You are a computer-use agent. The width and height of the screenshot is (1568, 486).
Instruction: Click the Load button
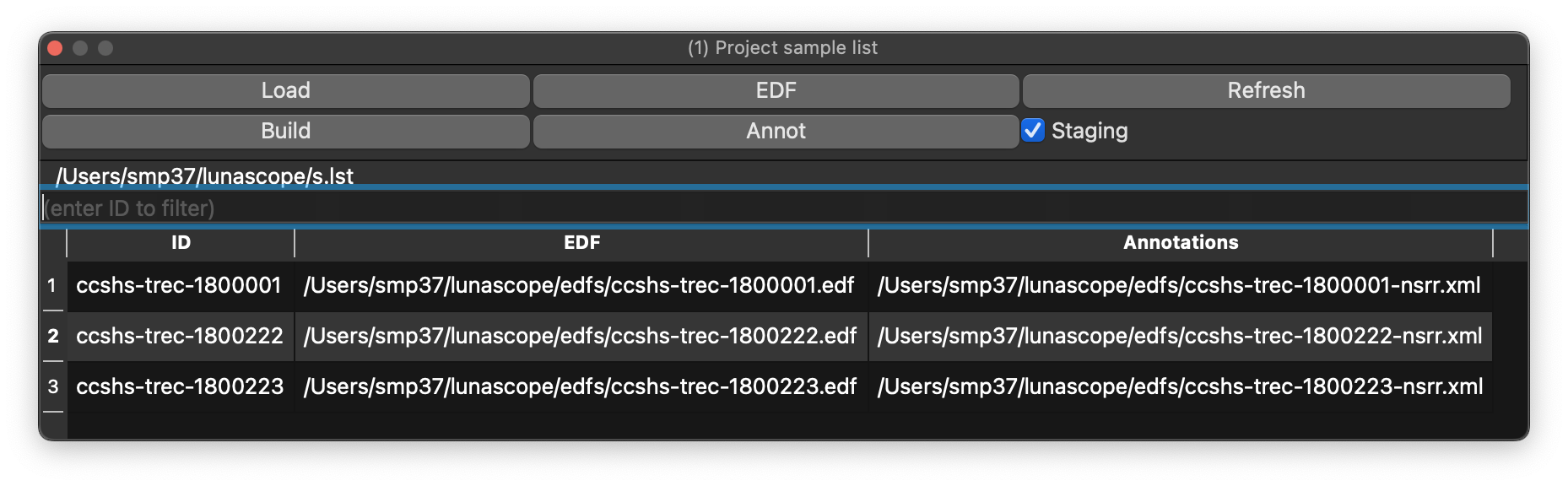287,90
